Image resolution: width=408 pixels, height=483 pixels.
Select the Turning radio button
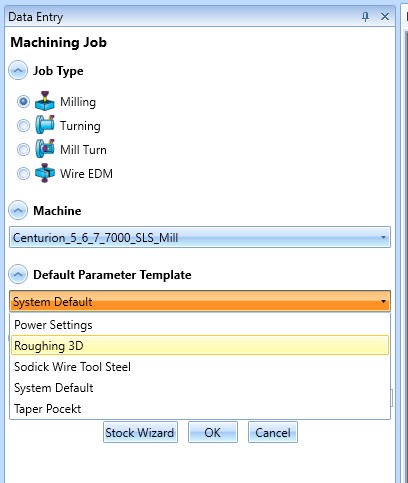[x=23, y=126]
